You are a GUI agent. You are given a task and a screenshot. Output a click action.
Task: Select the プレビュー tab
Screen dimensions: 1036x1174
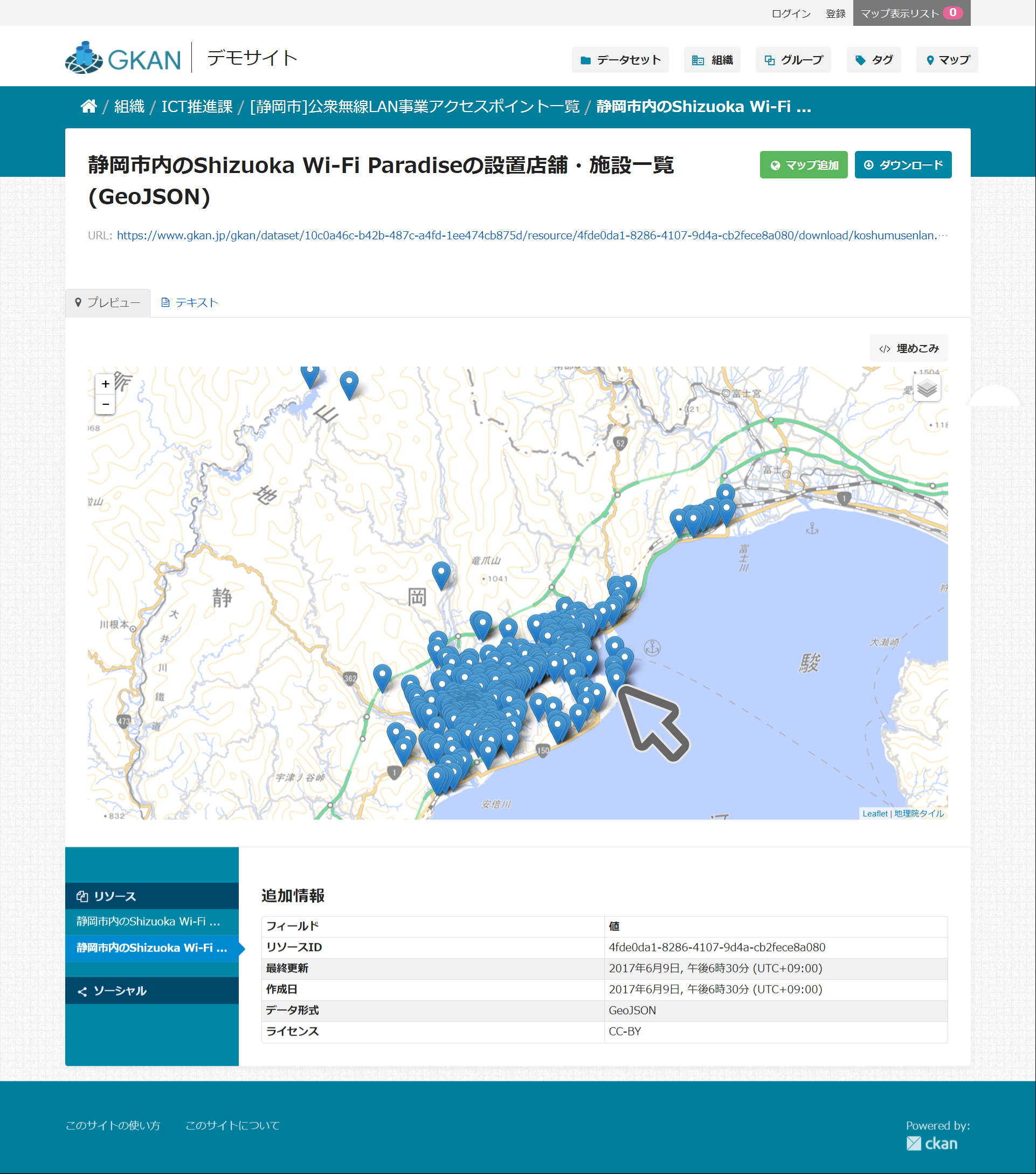[x=108, y=303]
